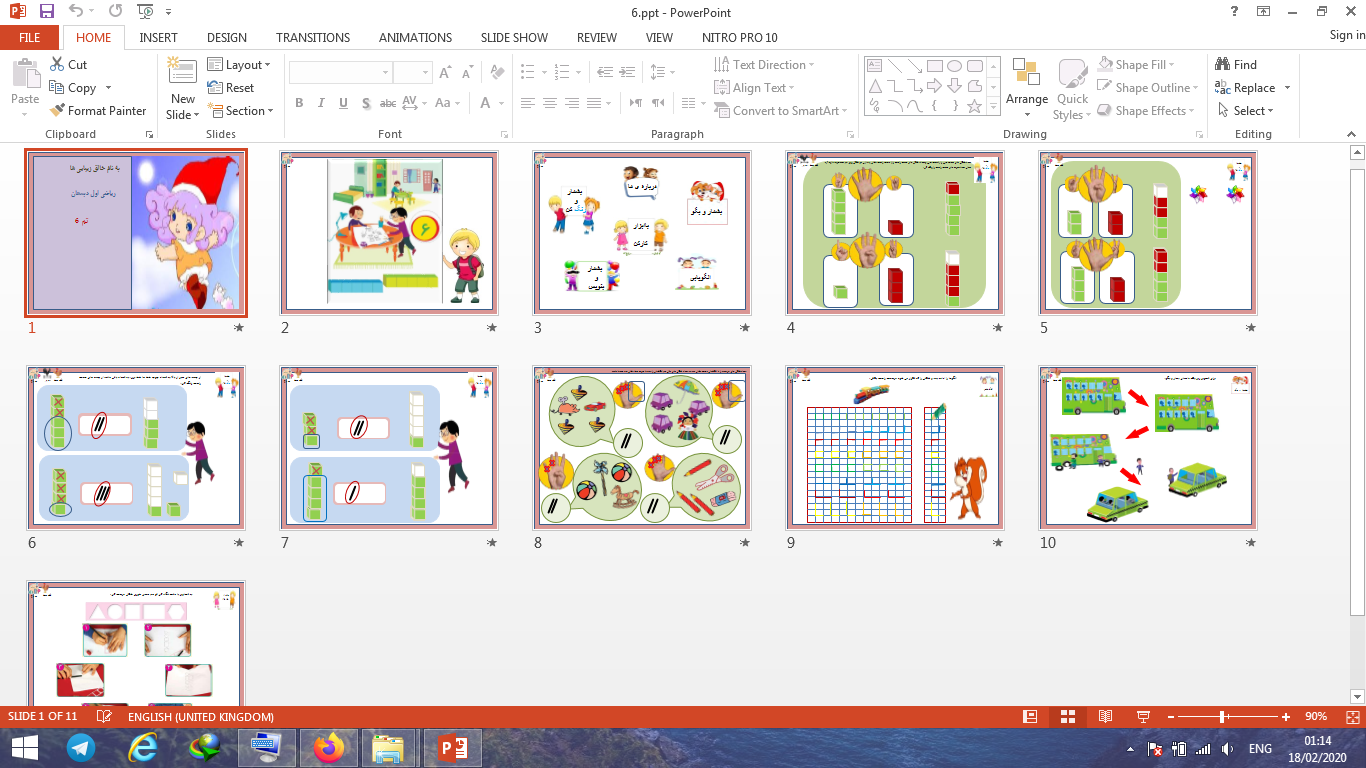This screenshot has height=768, width=1366.
Task: Expand the Layout dropdown
Action: [x=240, y=65]
